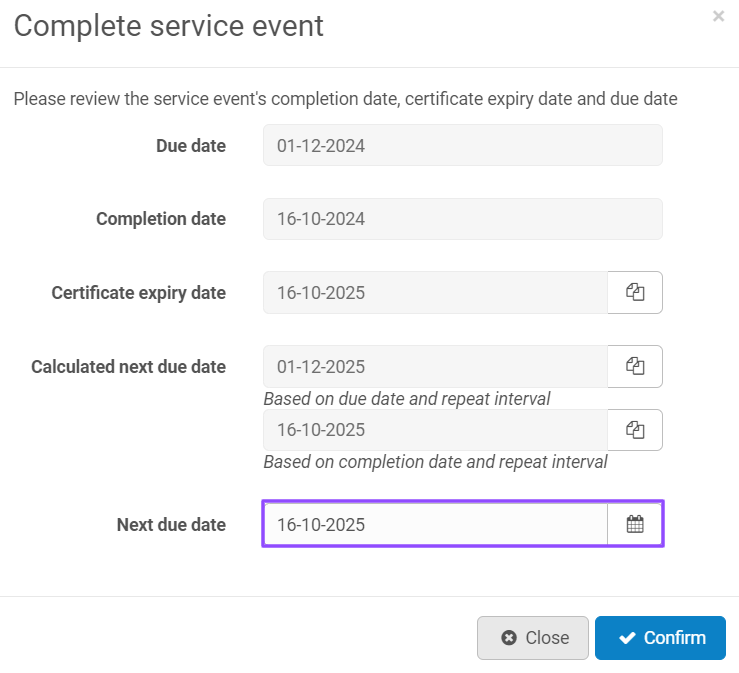Click the Due date field 01-12-2024

[x=463, y=145]
